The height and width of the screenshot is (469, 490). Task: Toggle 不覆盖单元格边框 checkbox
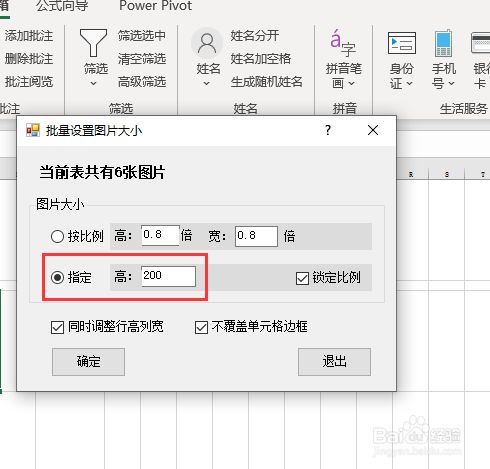[201, 327]
